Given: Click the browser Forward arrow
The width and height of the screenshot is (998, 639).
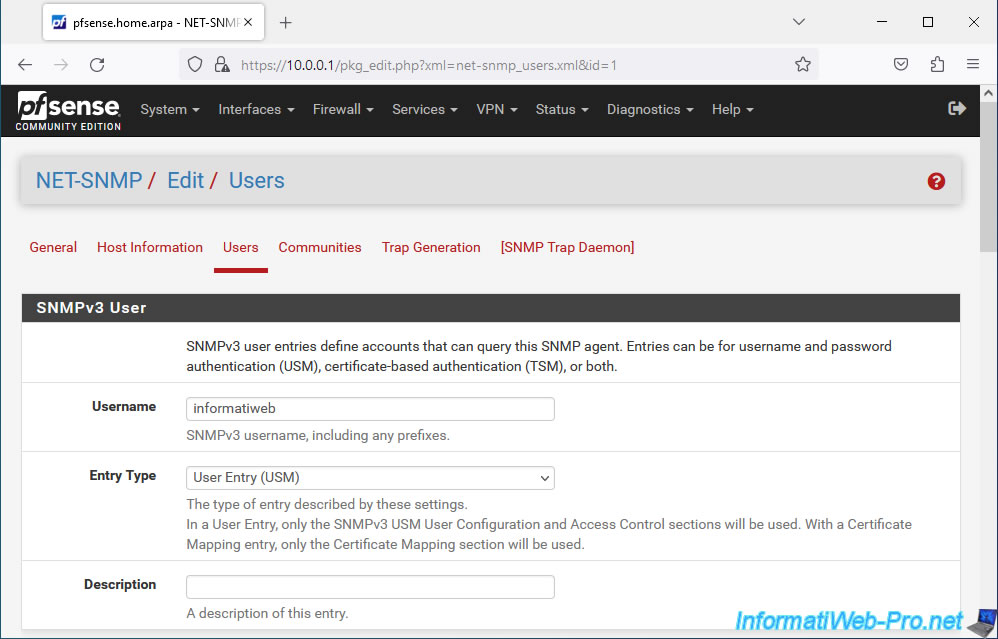Looking at the screenshot, I should 60,65.
